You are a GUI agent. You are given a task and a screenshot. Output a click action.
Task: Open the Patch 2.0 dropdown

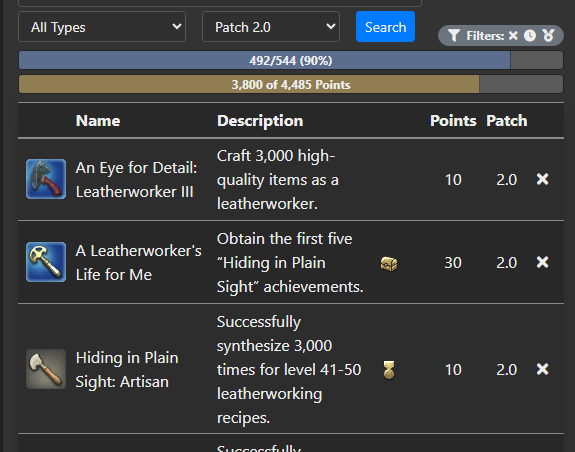point(271,27)
